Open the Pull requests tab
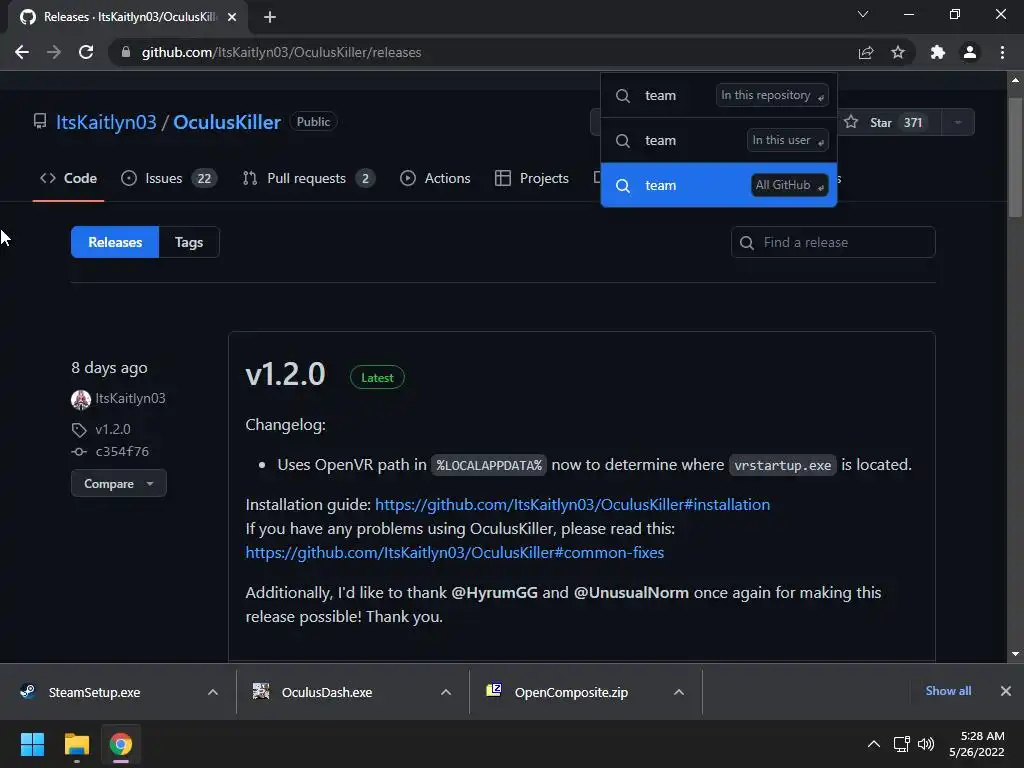Screen dimensions: 1024x768 click(308, 178)
